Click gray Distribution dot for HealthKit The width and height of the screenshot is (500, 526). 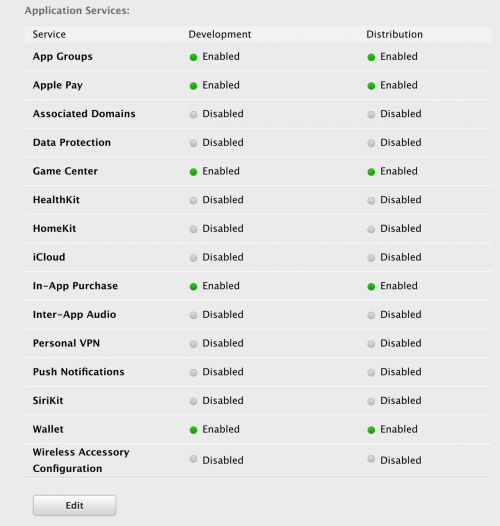click(371, 201)
